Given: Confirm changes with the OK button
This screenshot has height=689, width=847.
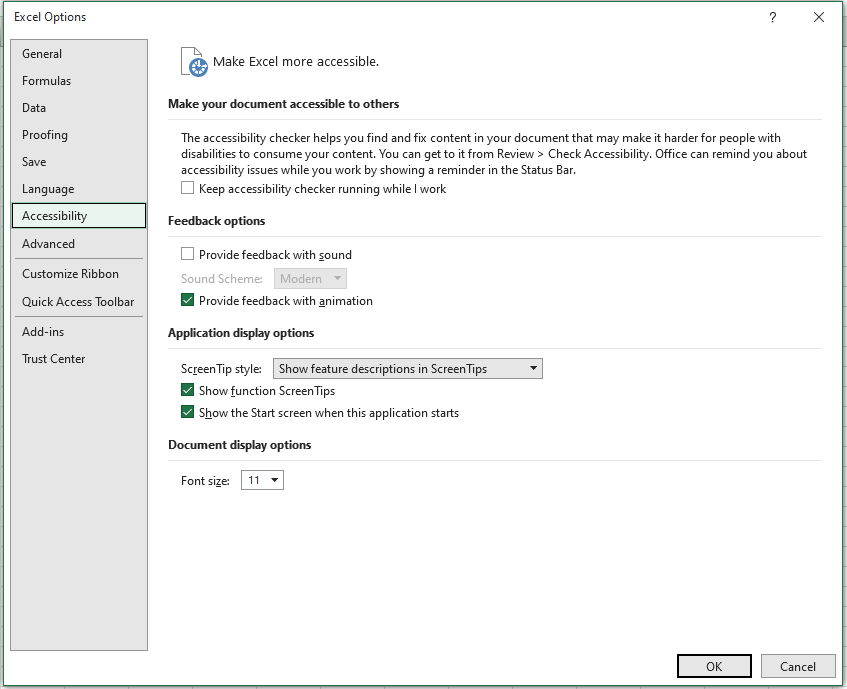Looking at the screenshot, I should [x=714, y=666].
